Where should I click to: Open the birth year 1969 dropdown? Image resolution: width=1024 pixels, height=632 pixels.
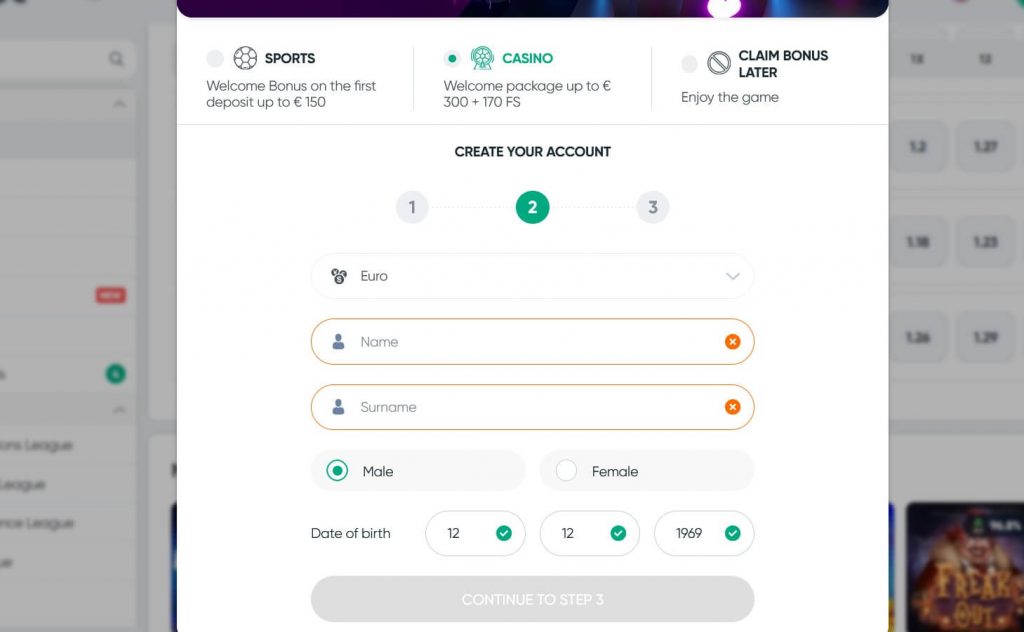703,533
